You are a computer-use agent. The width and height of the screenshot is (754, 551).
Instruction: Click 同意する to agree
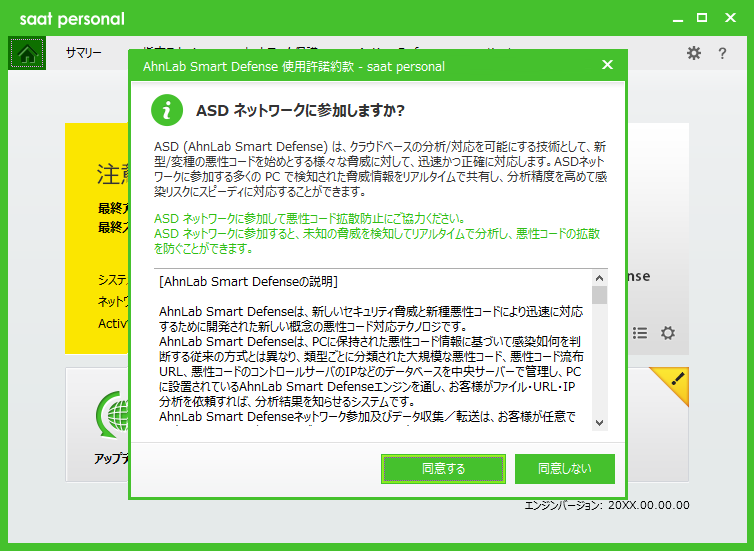coord(443,469)
